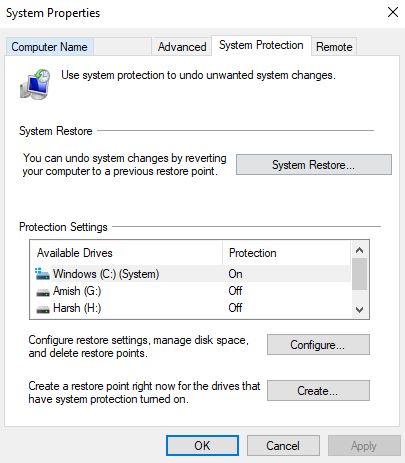Screen dimensions: 405x463
Task: Click the Amish (G:) drive icon
Action: (43, 292)
